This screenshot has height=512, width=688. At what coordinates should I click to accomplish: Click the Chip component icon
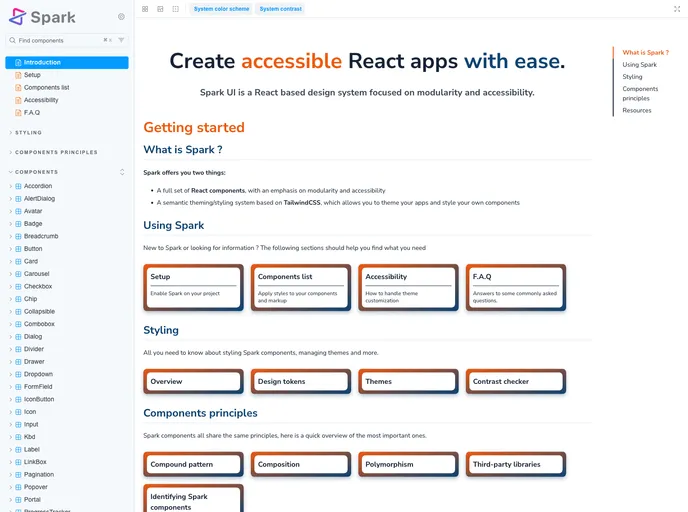click(18, 299)
